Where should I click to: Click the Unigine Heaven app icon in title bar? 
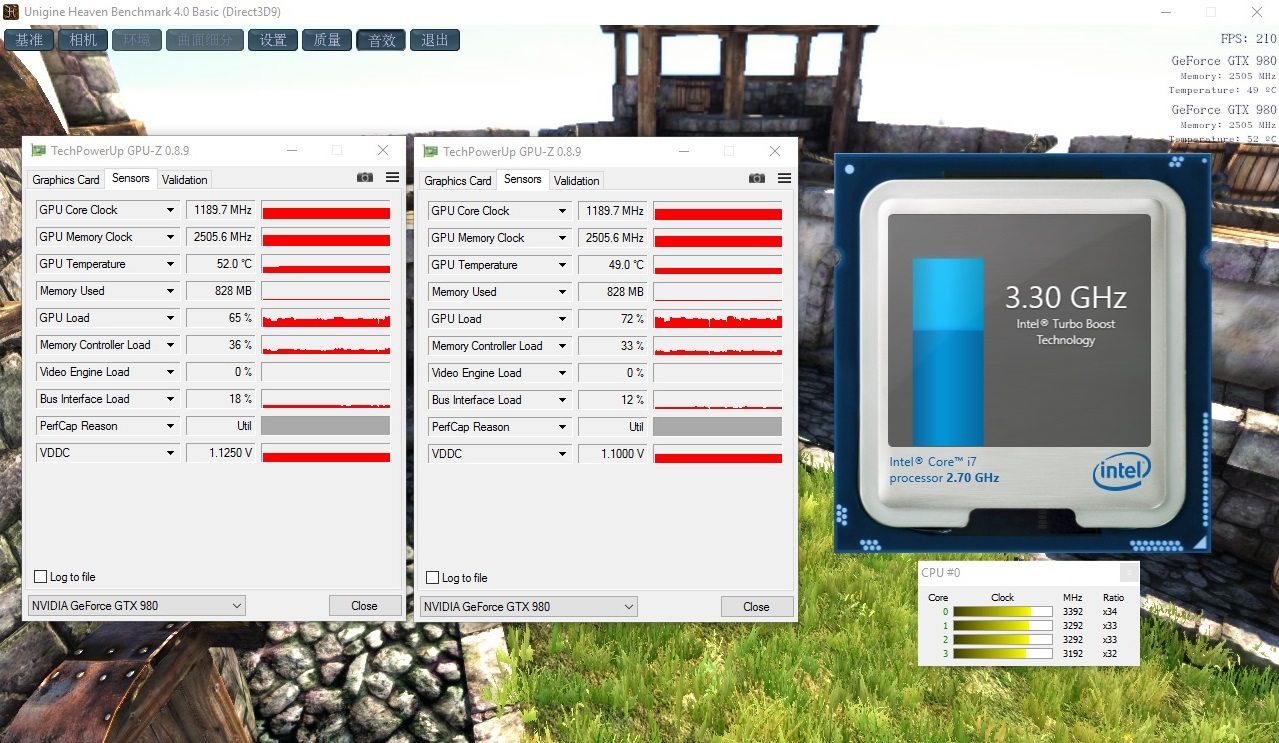(x=11, y=11)
